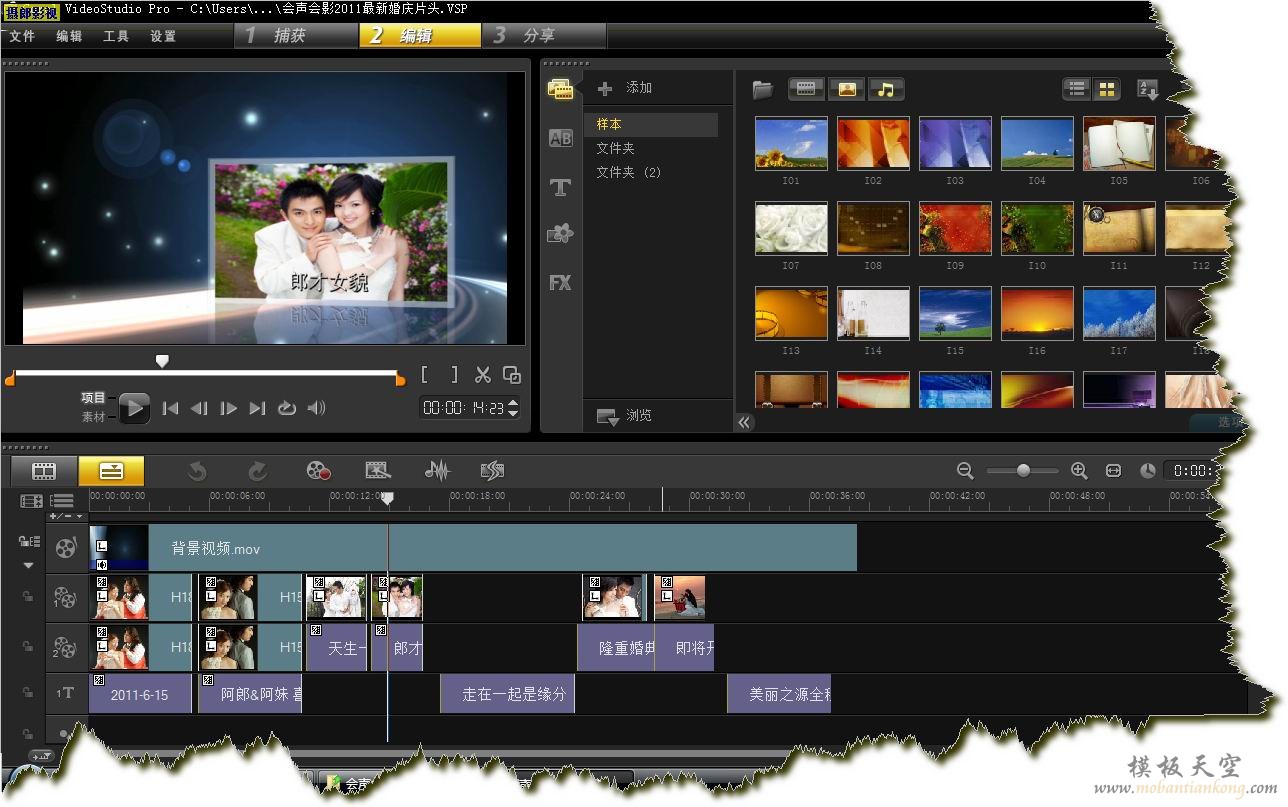1288x807 pixels.
Task: Select the 背景视频.mov clip on video track
Action: pyautogui.click(x=472, y=548)
